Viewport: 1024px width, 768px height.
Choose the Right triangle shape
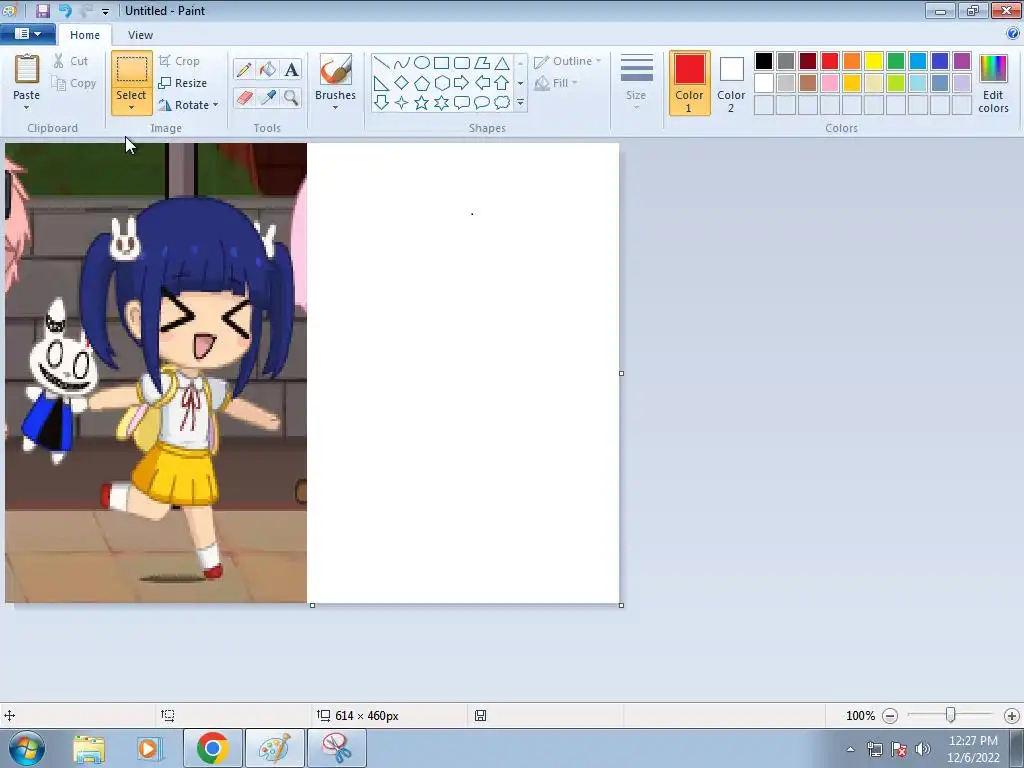click(x=381, y=83)
